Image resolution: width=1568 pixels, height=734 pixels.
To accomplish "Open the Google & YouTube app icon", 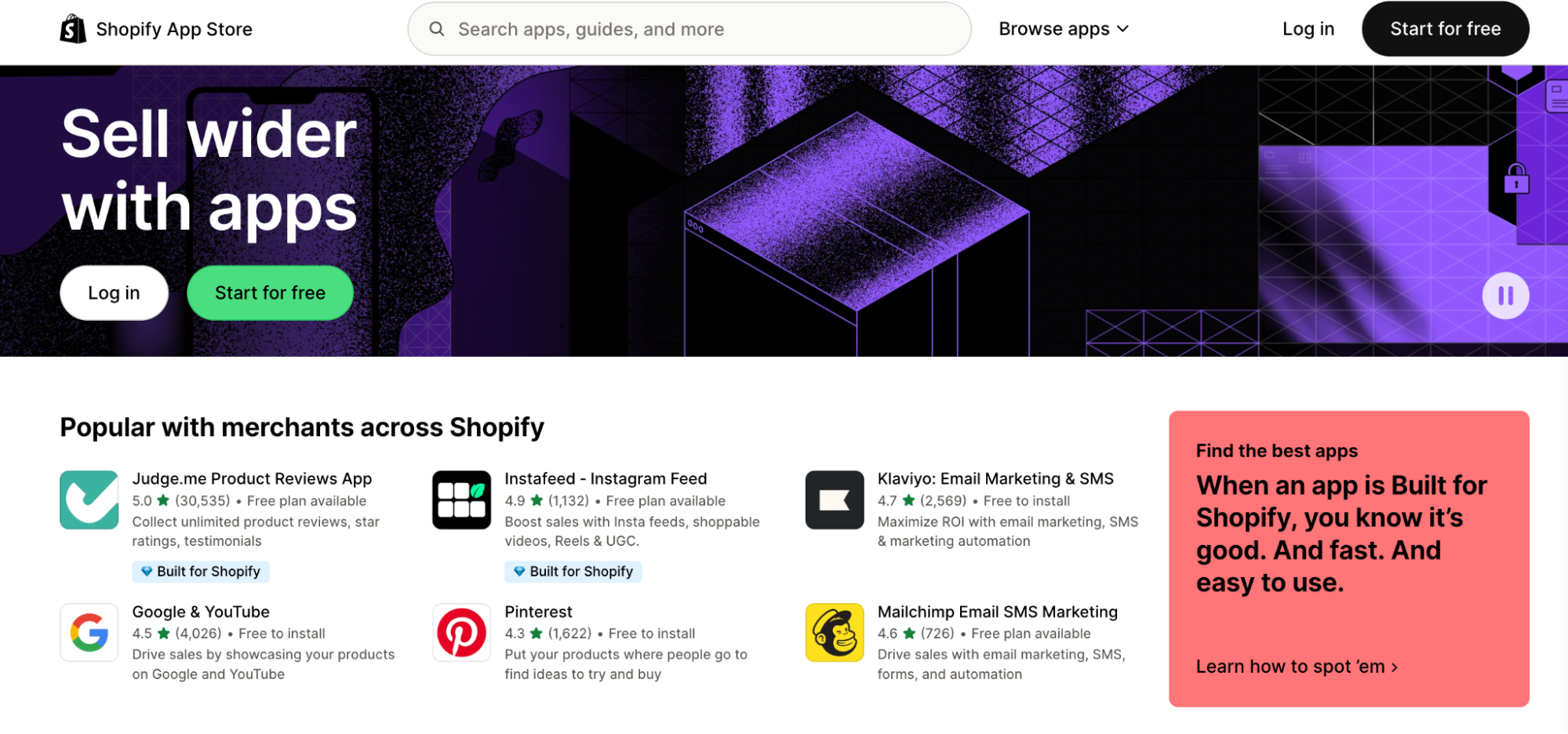I will pyautogui.click(x=89, y=633).
